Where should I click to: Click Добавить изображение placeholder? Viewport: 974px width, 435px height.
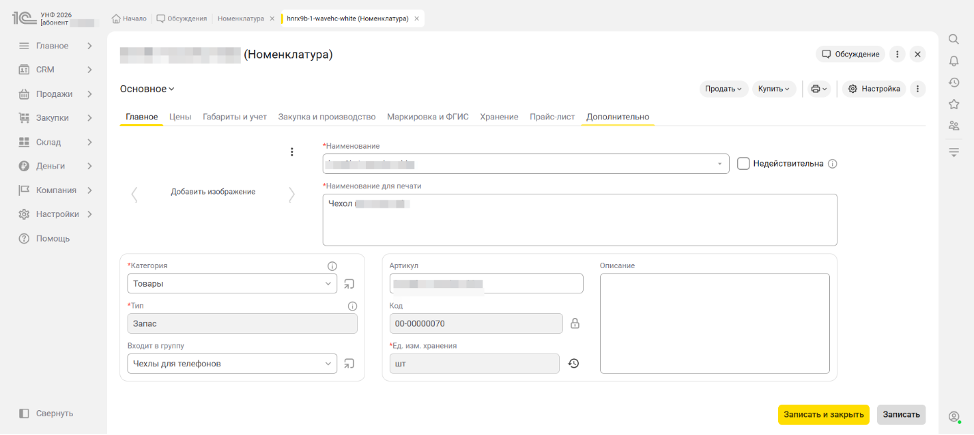click(213, 192)
